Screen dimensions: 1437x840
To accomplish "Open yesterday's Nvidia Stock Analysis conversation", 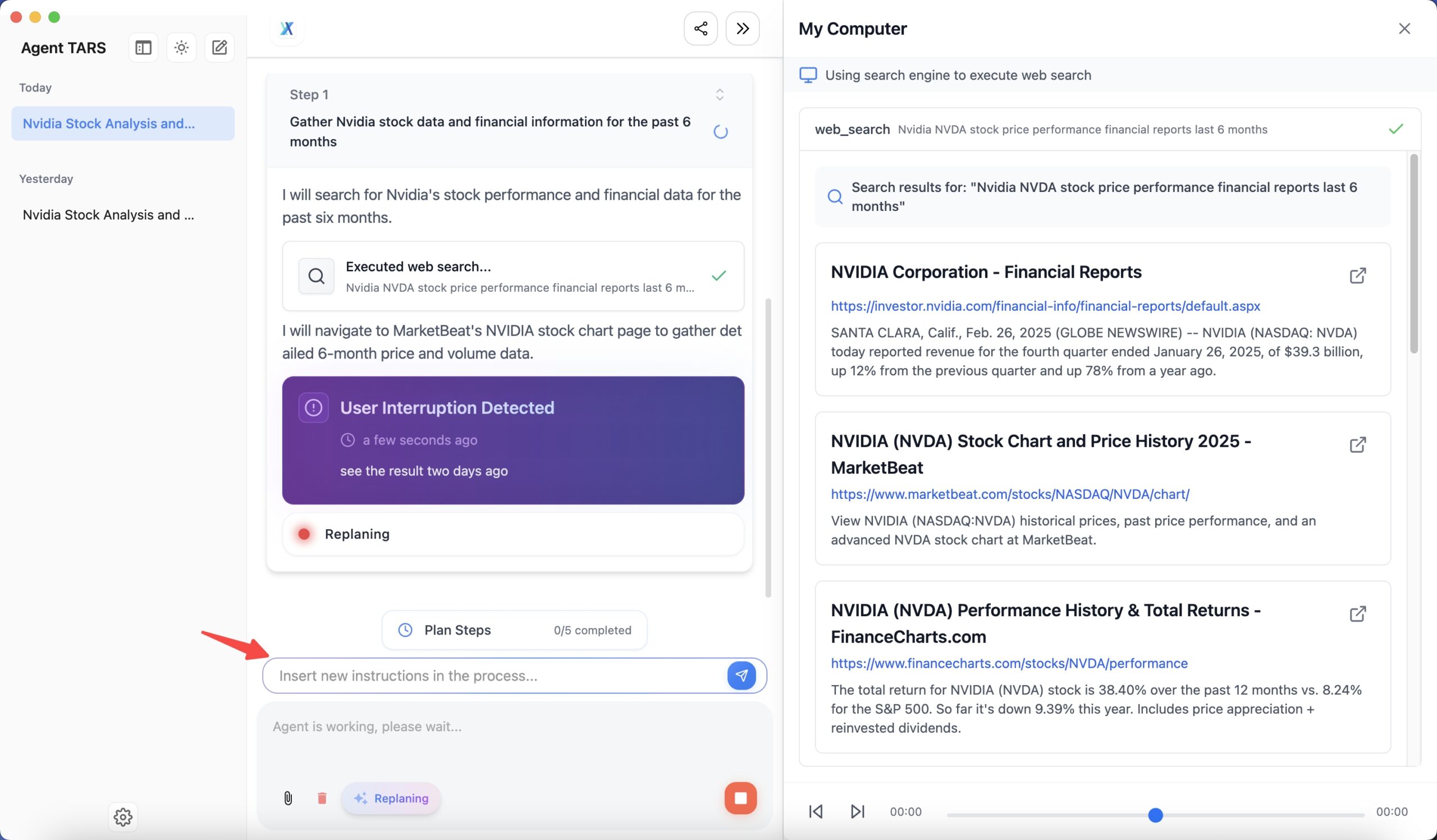I will pos(108,215).
